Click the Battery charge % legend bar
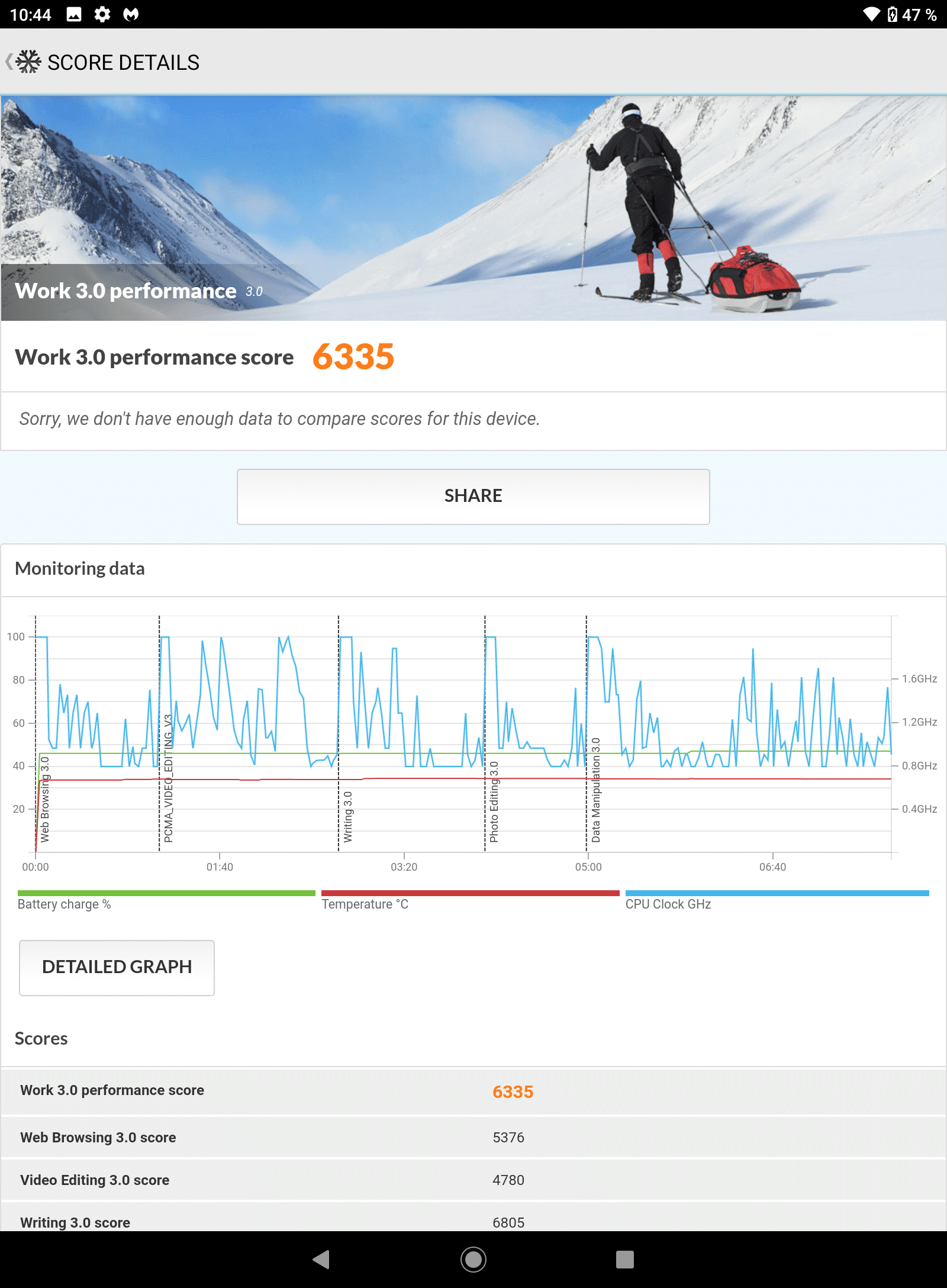The width and height of the screenshot is (947, 1288). (x=166, y=893)
